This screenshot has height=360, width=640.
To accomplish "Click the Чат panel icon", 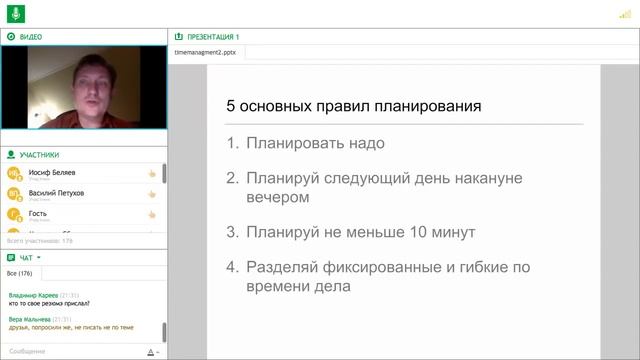I will [x=11, y=258].
